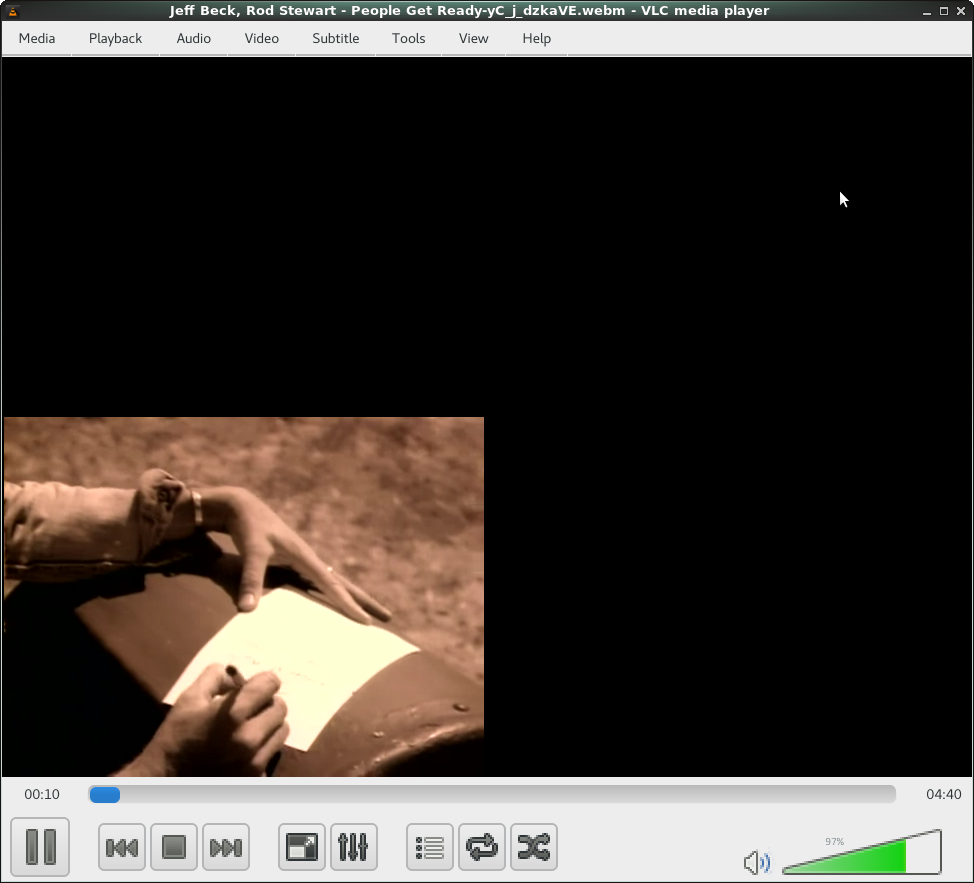Open the Tools menu
Image resolution: width=974 pixels, height=883 pixels.
pos(409,38)
